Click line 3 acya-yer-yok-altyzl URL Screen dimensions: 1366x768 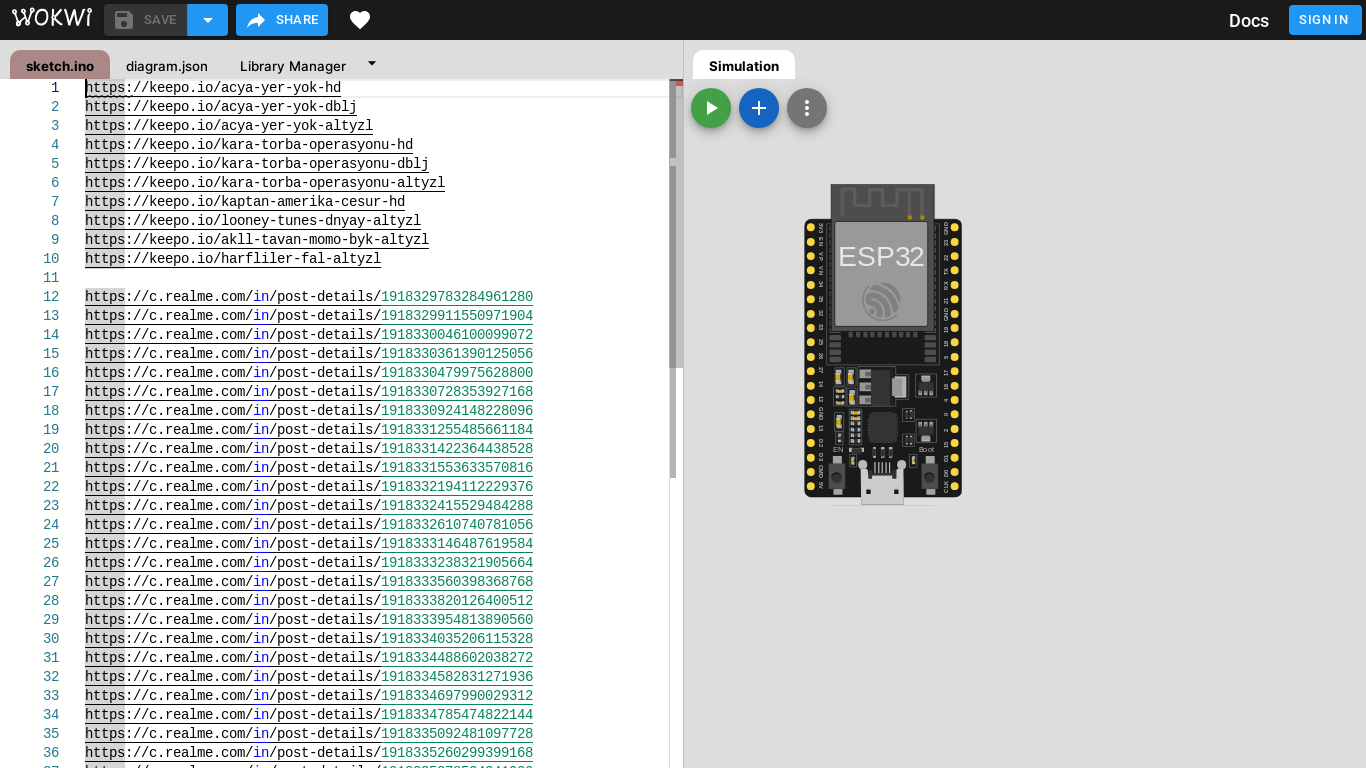[x=229, y=126]
